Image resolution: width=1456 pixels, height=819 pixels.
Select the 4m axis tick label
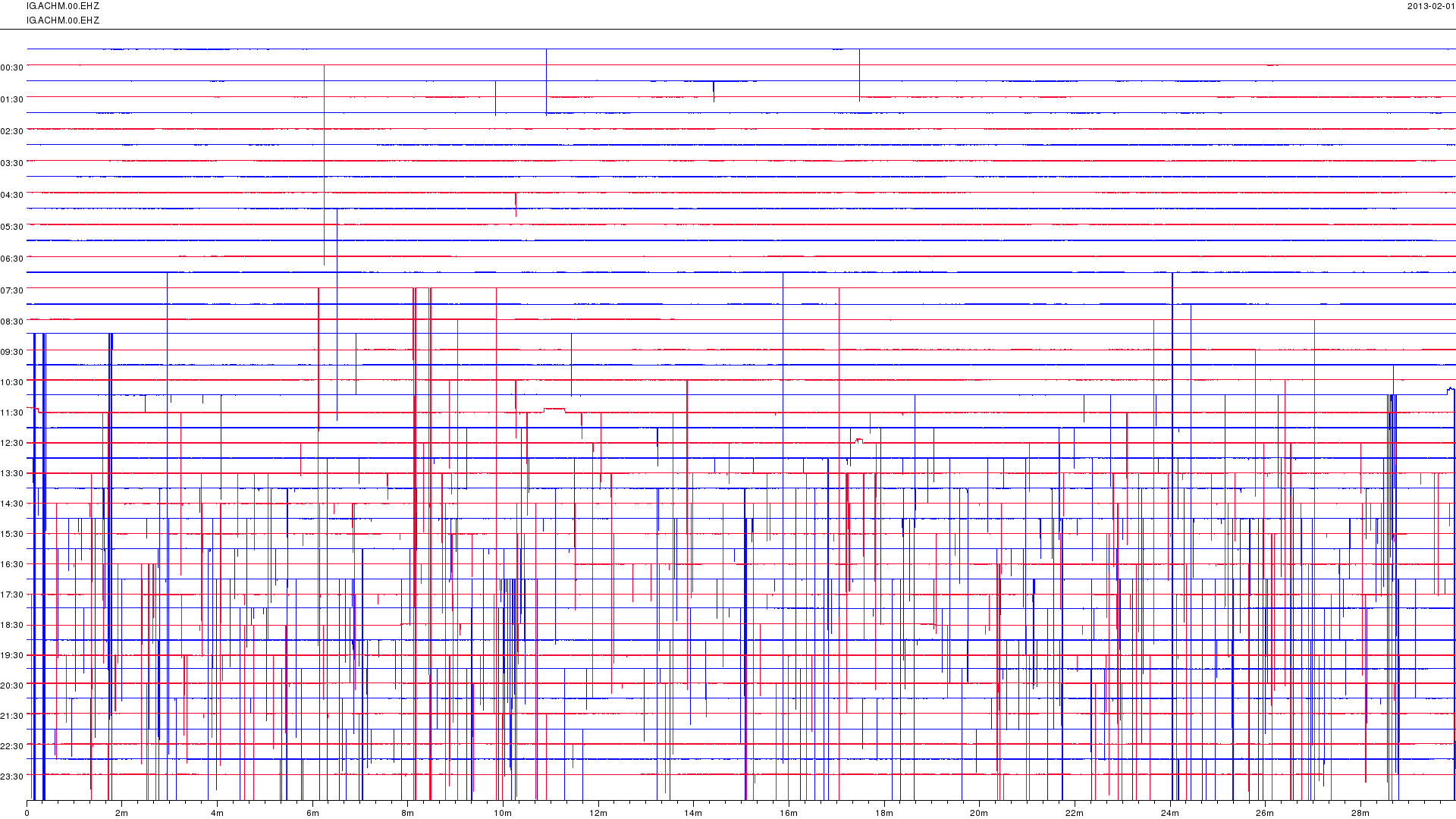click(x=218, y=814)
